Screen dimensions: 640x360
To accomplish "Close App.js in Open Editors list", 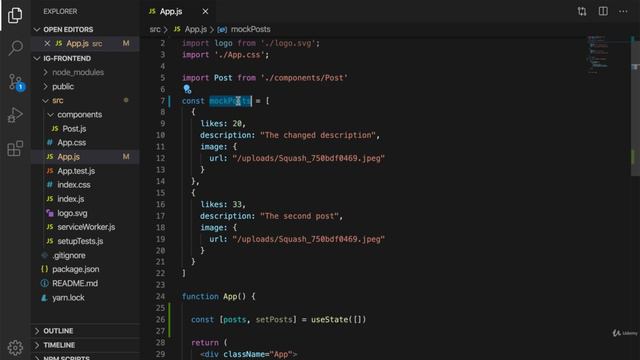I will pos(47,43).
